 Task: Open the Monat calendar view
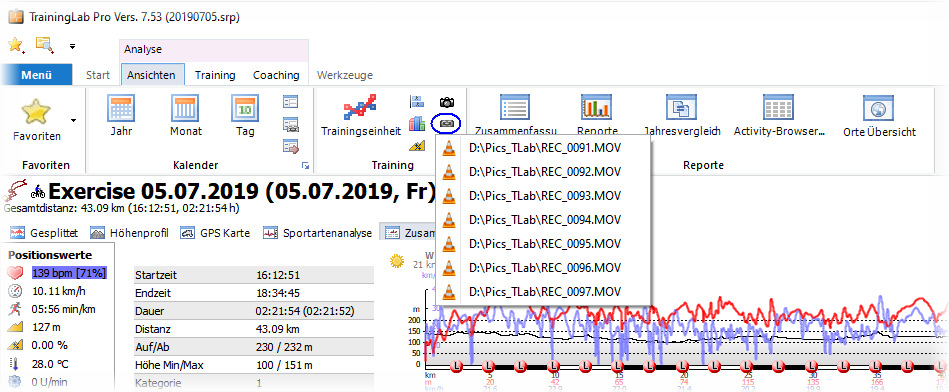(x=186, y=116)
